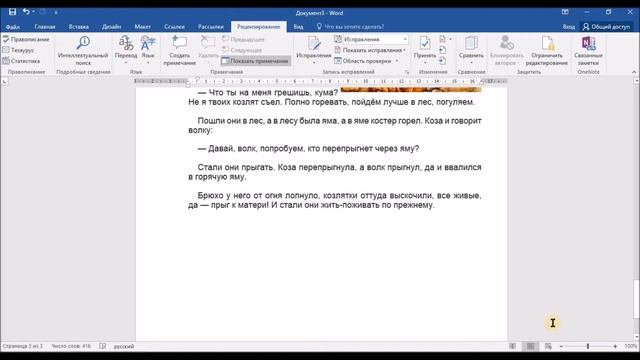This screenshot has height=360, width=640.
Task: Collapse the ribbon with the chevron
Action: click(x=634, y=72)
